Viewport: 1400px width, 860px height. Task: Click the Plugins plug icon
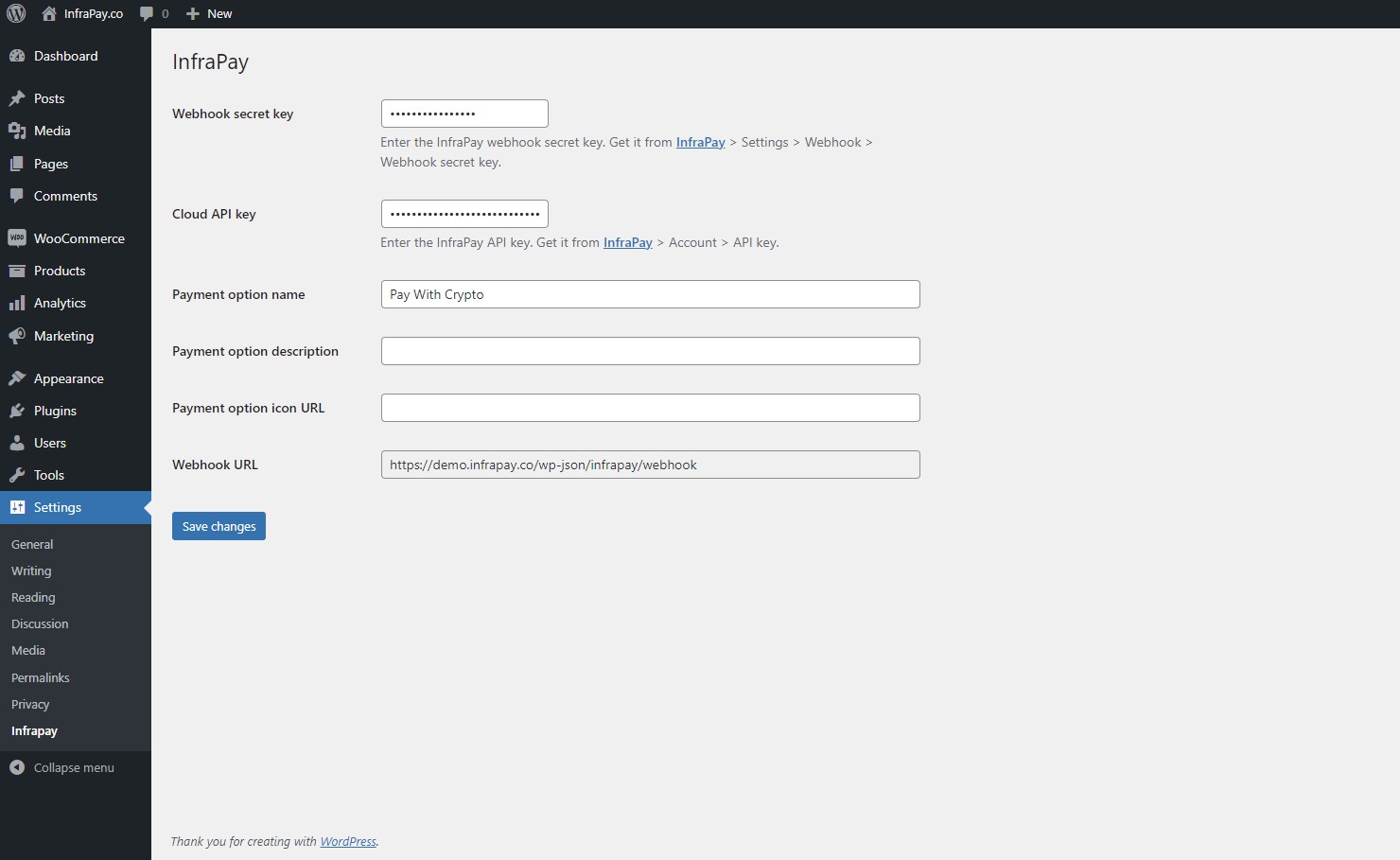(17, 411)
